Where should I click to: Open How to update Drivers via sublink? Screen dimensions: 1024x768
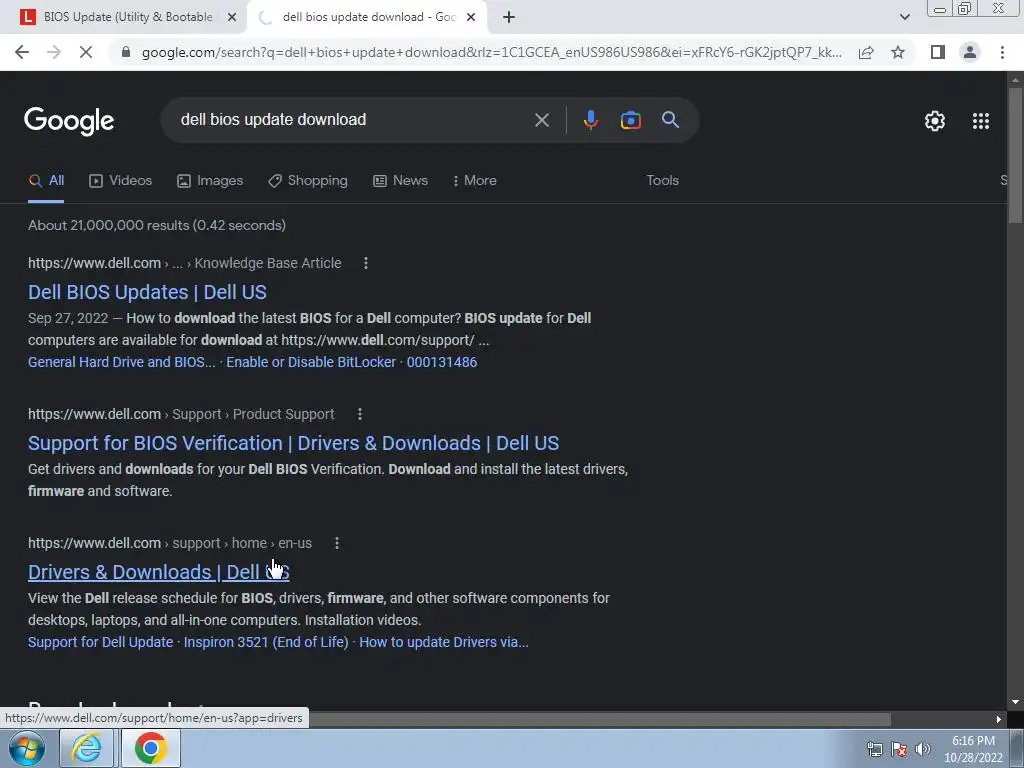click(x=444, y=643)
